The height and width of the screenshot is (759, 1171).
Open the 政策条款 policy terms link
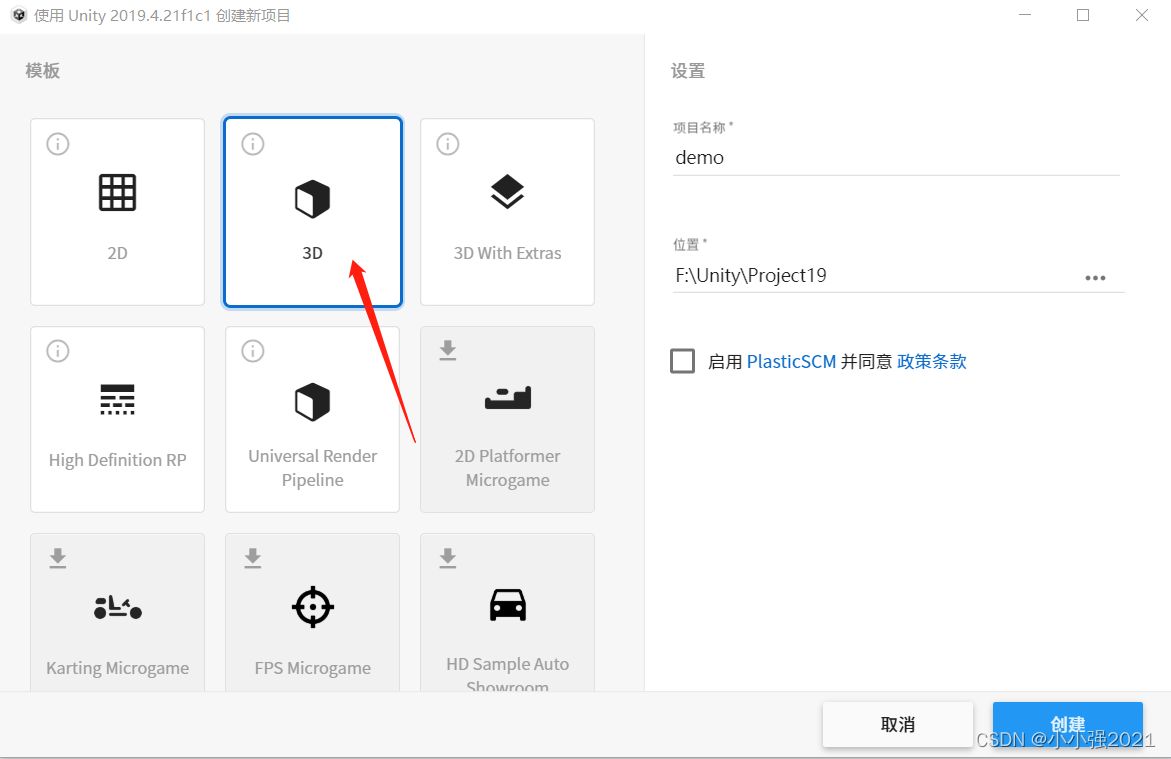coord(932,362)
